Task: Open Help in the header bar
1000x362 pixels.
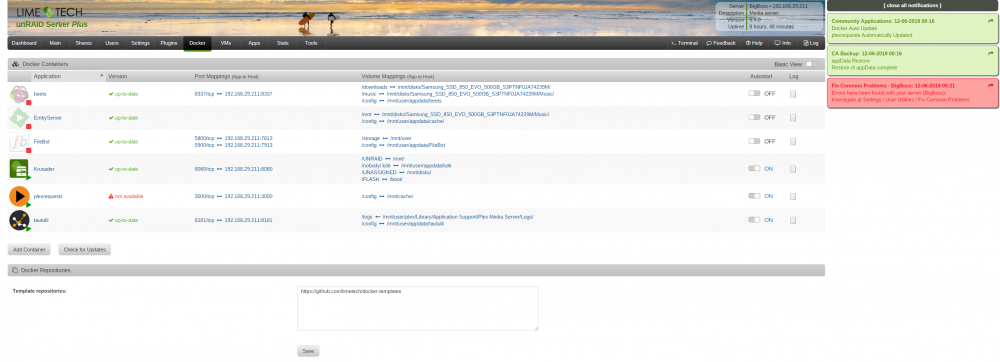Action: pyautogui.click(x=754, y=43)
